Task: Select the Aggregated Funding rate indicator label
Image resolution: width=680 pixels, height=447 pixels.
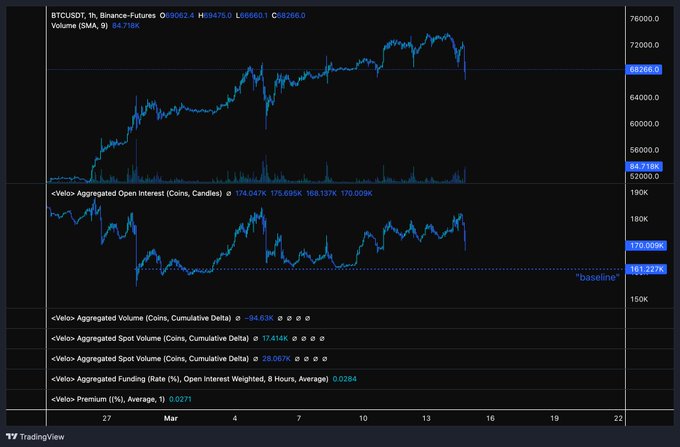Action: coord(190,379)
